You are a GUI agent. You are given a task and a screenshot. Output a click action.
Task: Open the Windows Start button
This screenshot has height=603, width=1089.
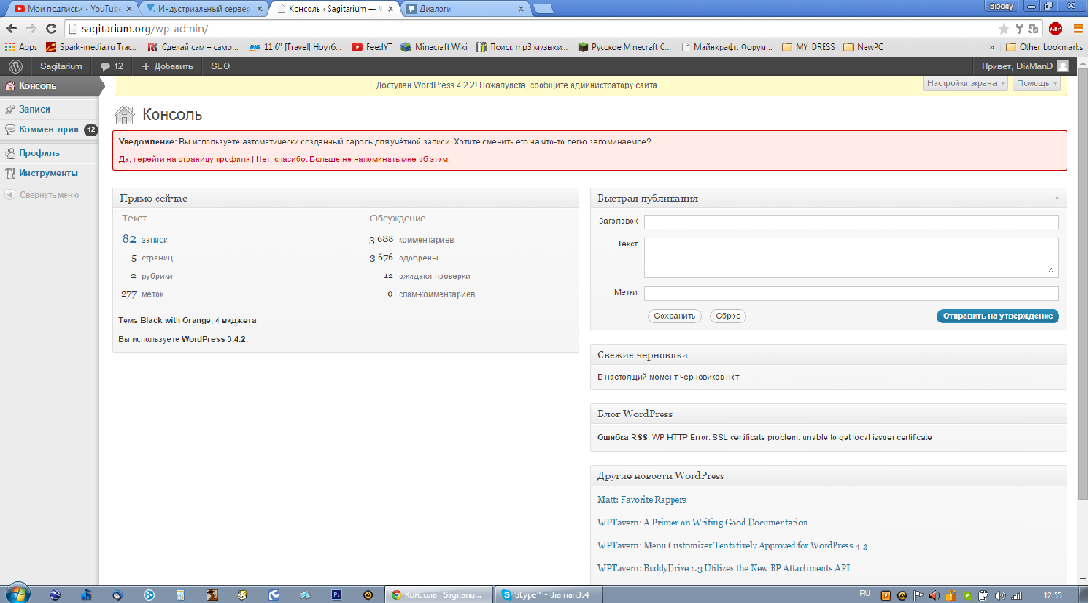pos(17,594)
